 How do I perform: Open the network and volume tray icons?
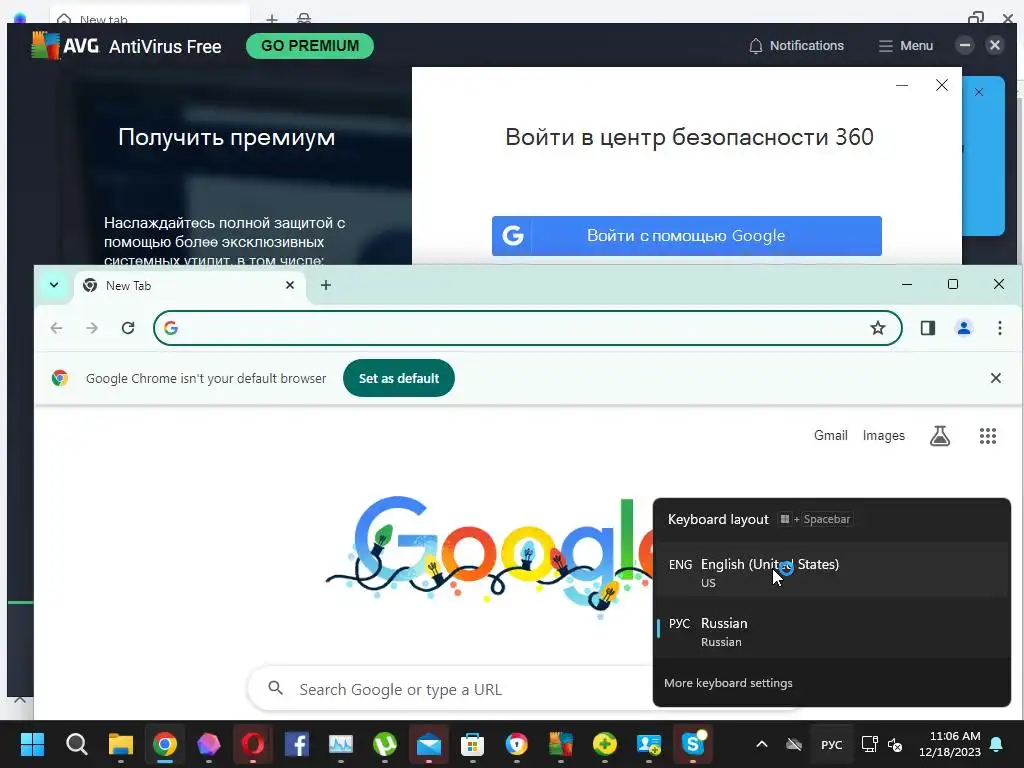(882, 744)
